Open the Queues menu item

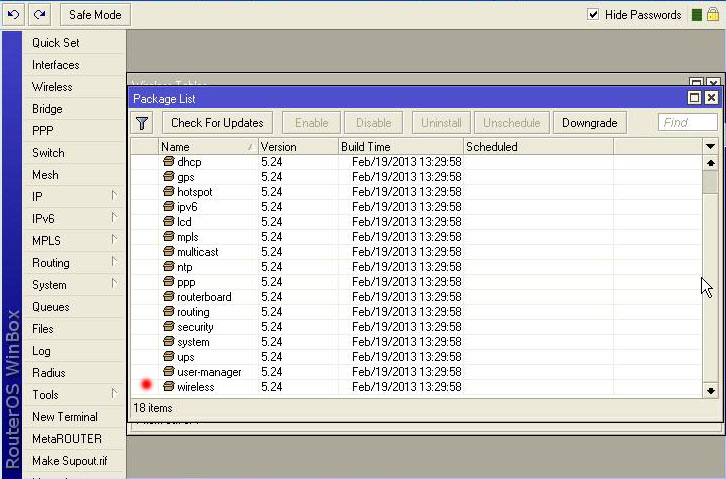pos(74,306)
